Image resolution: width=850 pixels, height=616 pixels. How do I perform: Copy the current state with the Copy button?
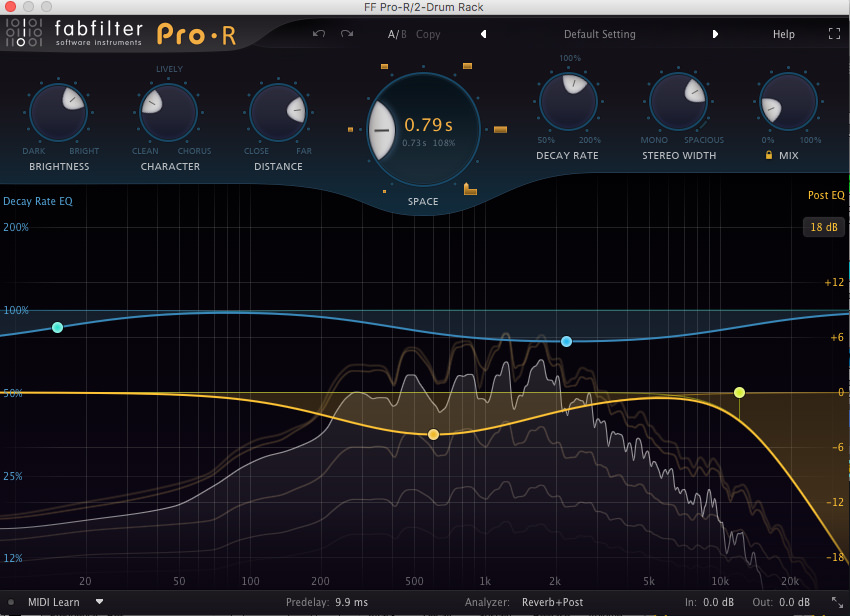(428, 34)
